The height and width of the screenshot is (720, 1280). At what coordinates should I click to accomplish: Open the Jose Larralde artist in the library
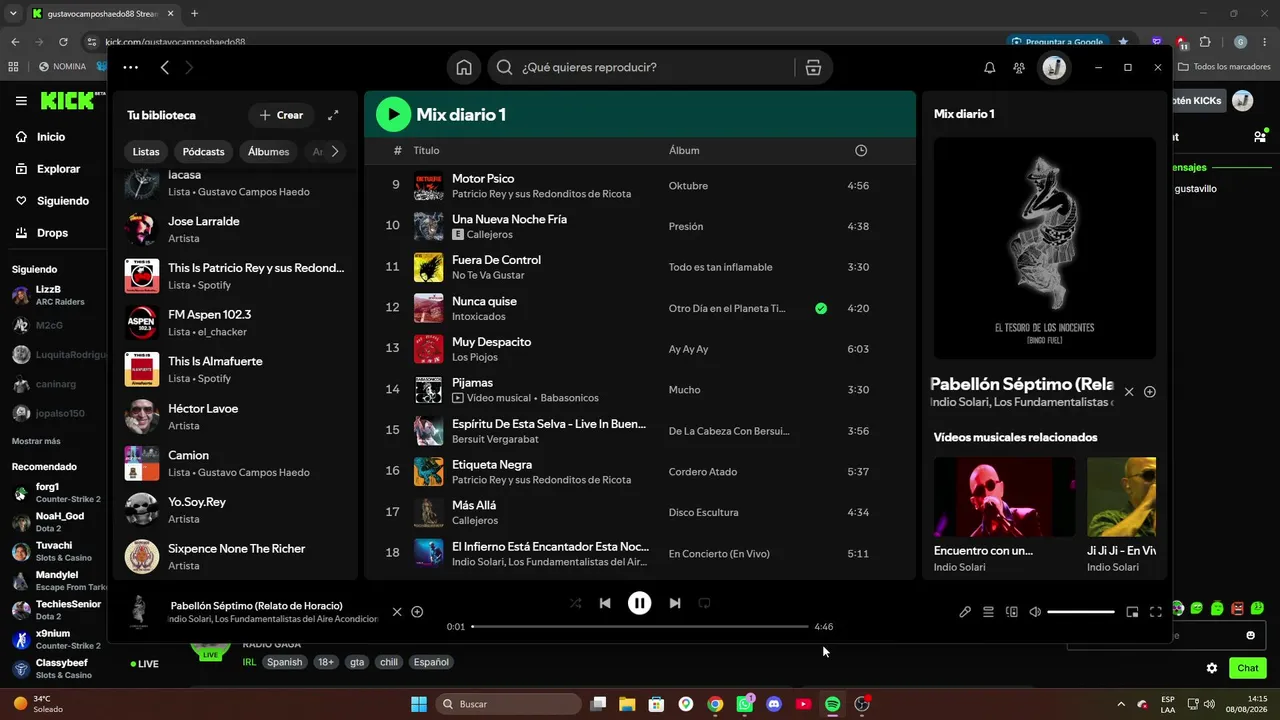(x=235, y=229)
